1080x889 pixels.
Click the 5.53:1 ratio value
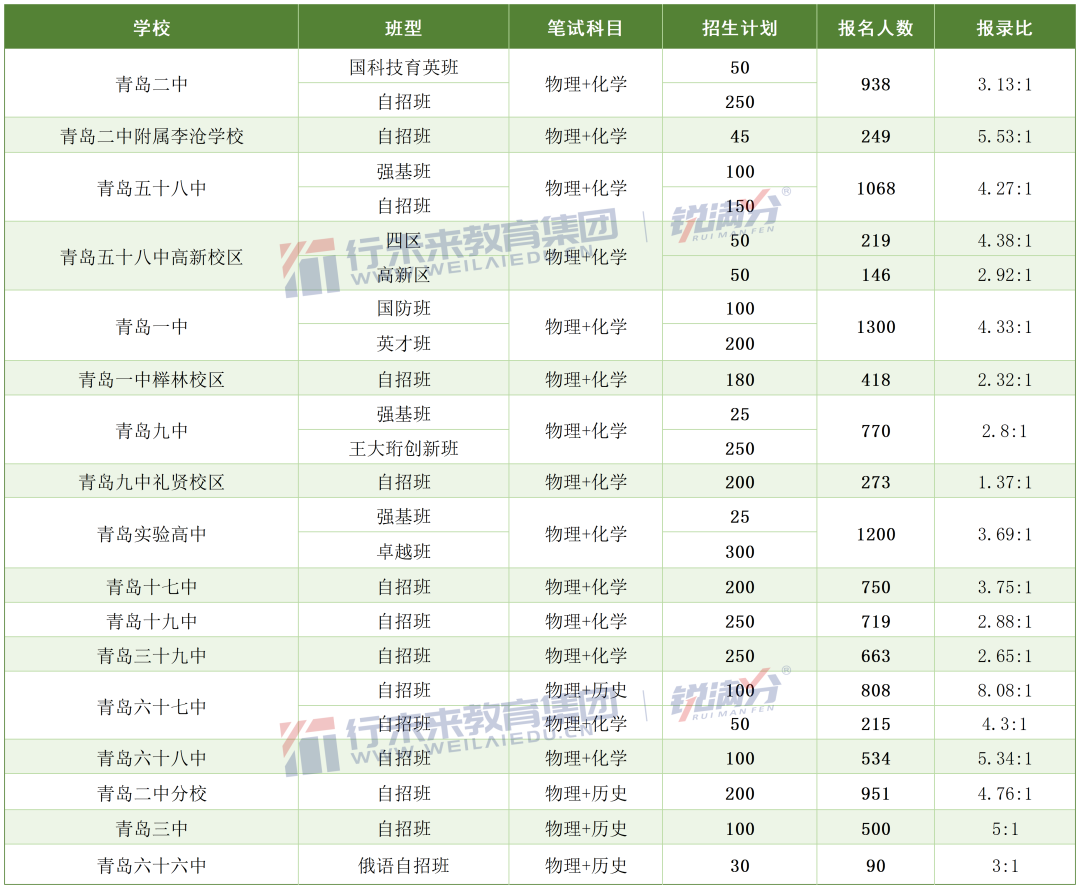tap(1004, 136)
